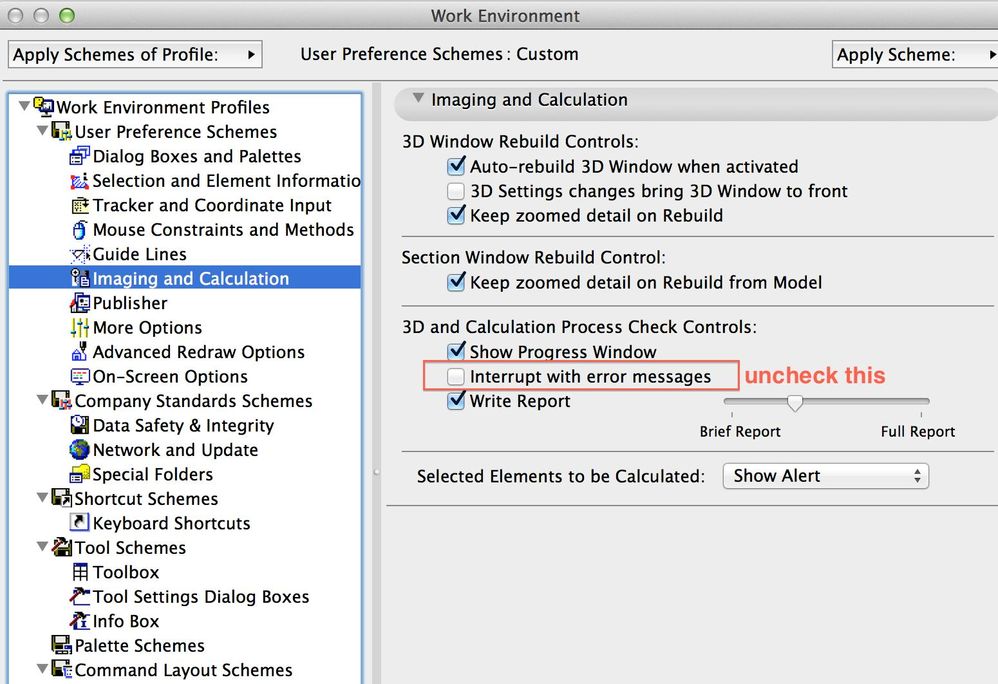Open the Show Alert dropdown
Screen dimensions: 998x684
pyautogui.click(x=825, y=476)
